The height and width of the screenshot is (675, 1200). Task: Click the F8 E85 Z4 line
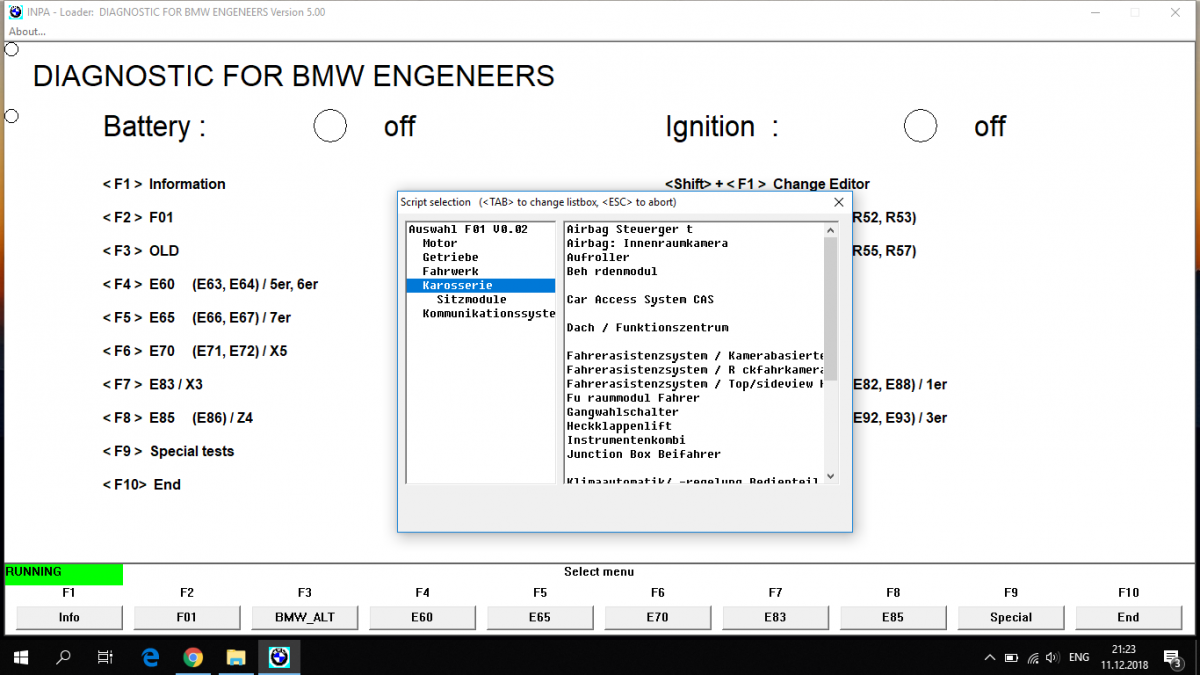[178, 418]
